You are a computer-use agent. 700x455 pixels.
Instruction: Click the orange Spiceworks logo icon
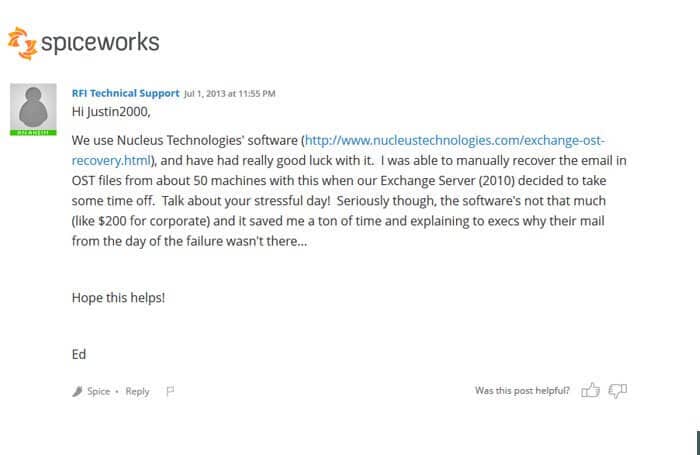(22, 43)
